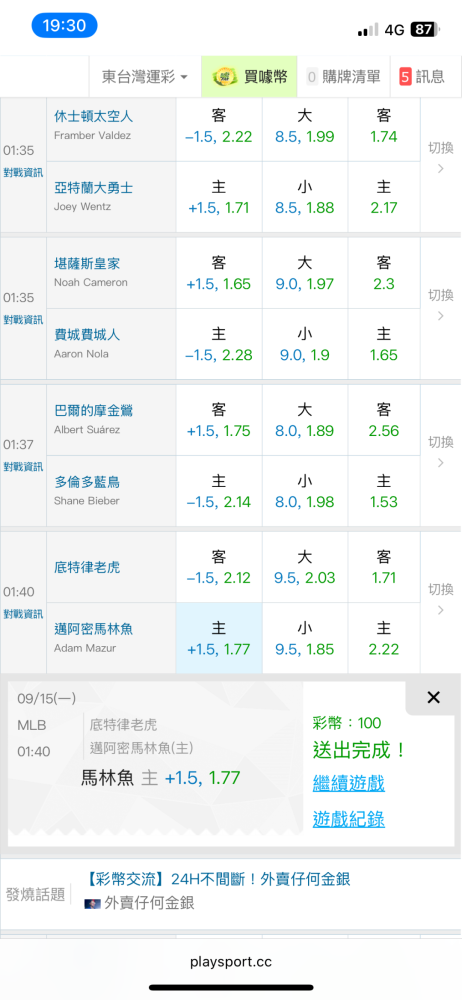Select 大 9.0, 1.97 in the Royals game
Viewport: 462px width, 1000px height.
[304, 273]
